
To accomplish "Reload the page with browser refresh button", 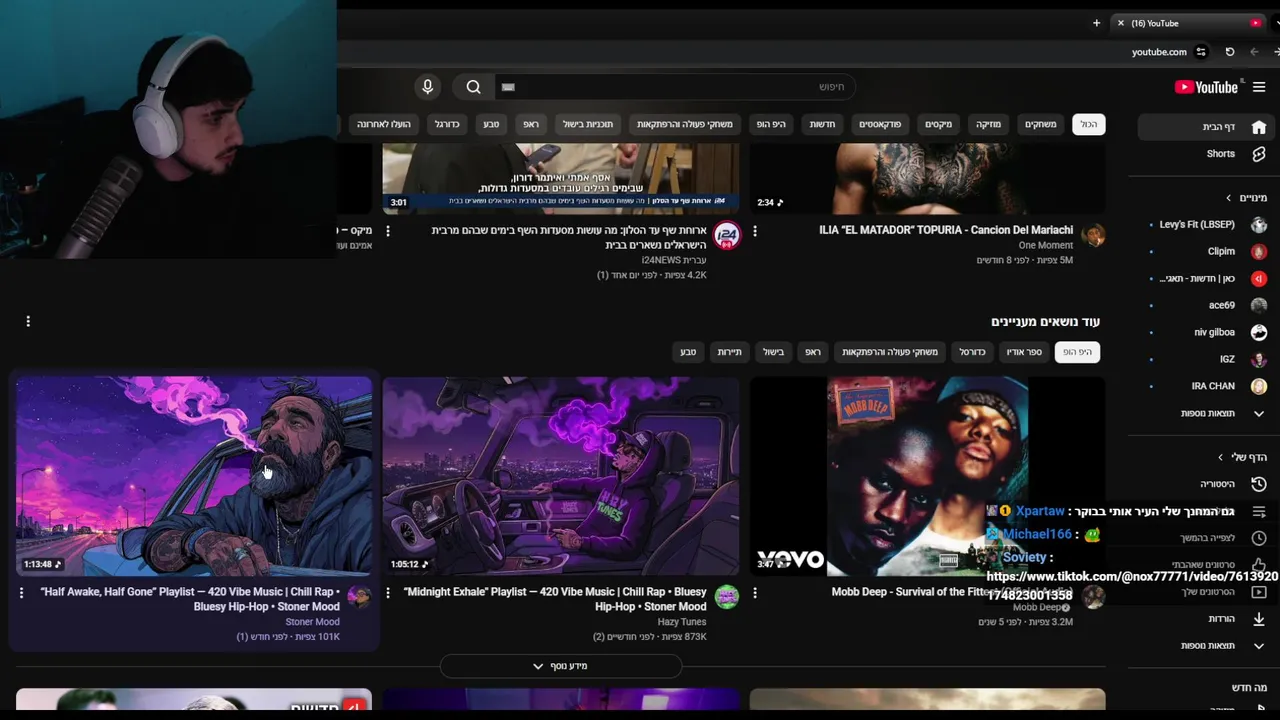I will pos(1230,52).
